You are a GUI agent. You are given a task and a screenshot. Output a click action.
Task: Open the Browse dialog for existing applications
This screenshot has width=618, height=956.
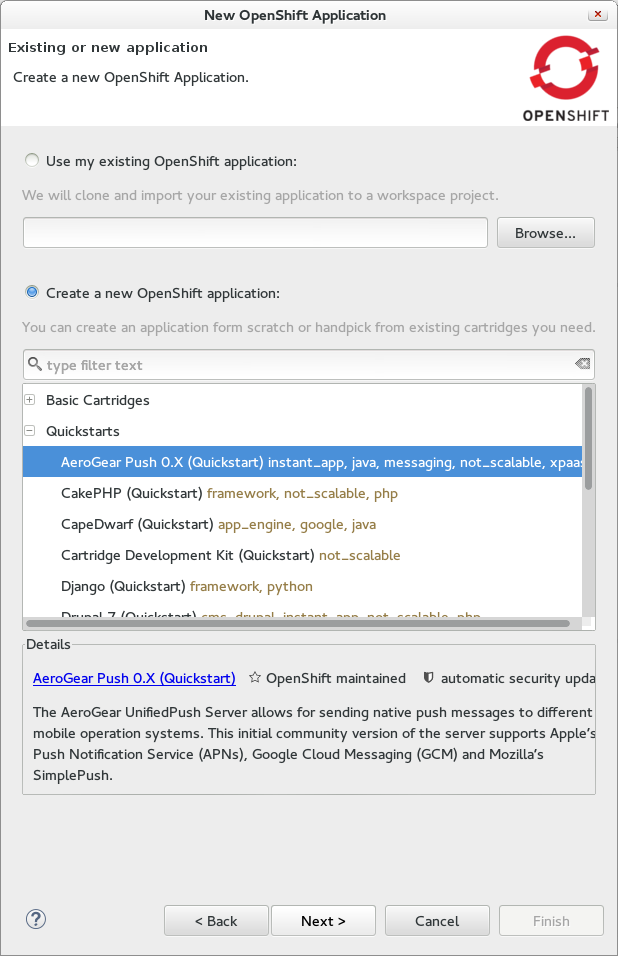(x=545, y=232)
